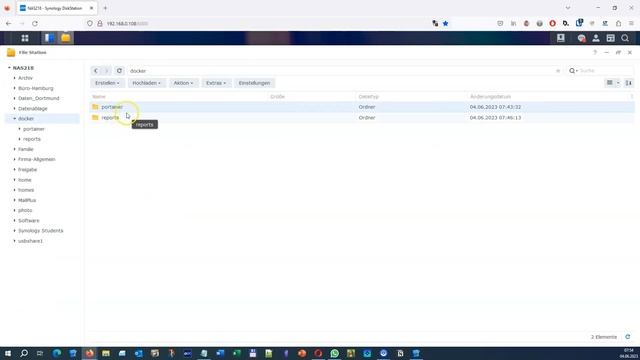
Task: Open WhatsApp from the Windows taskbar
Action: (x=334, y=353)
